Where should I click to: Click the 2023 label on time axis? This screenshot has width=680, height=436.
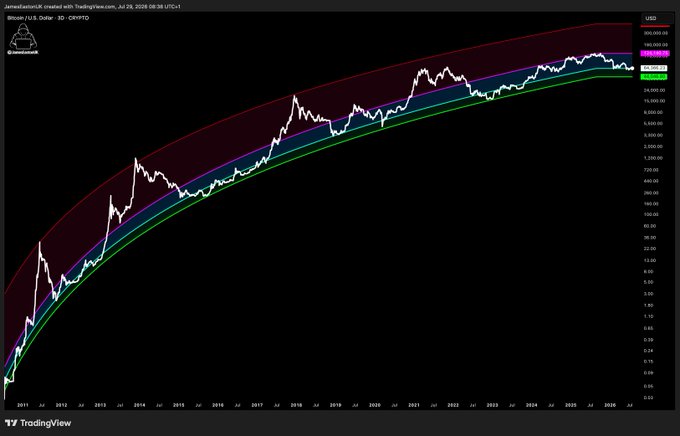[492, 405]
